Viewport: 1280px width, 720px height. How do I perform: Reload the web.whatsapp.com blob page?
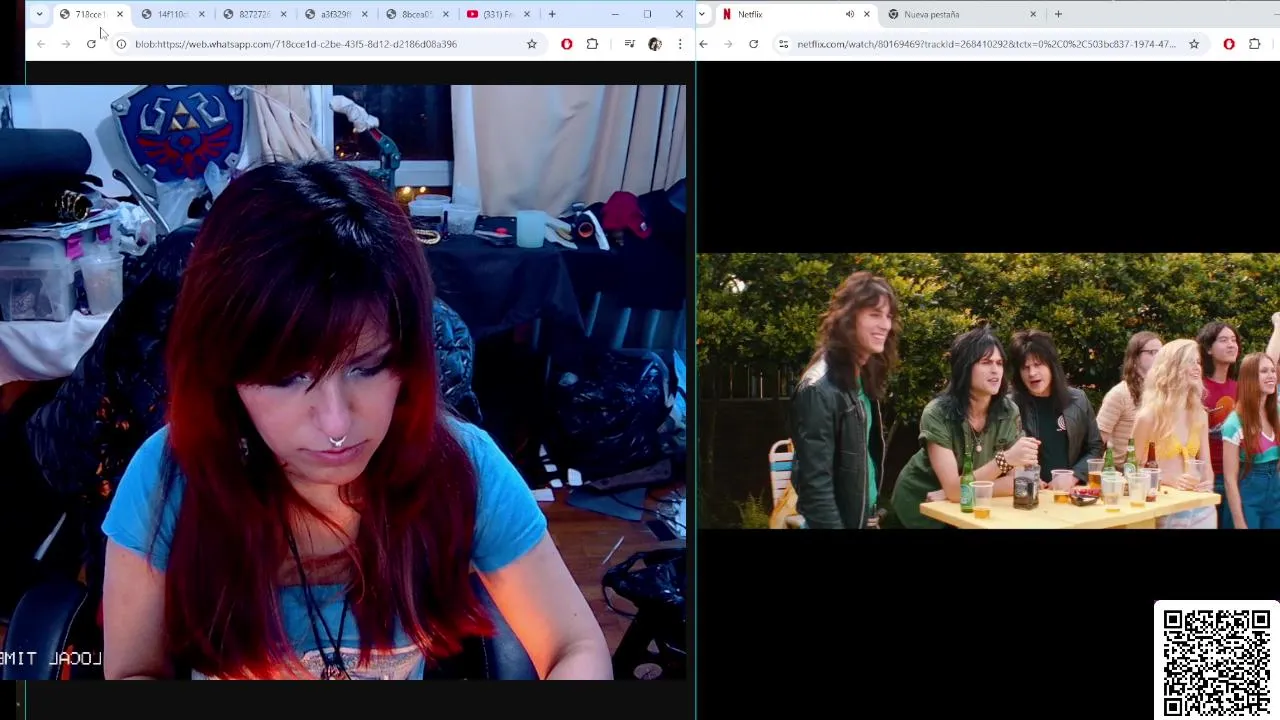pyautogui.click(x=91, y=44)
